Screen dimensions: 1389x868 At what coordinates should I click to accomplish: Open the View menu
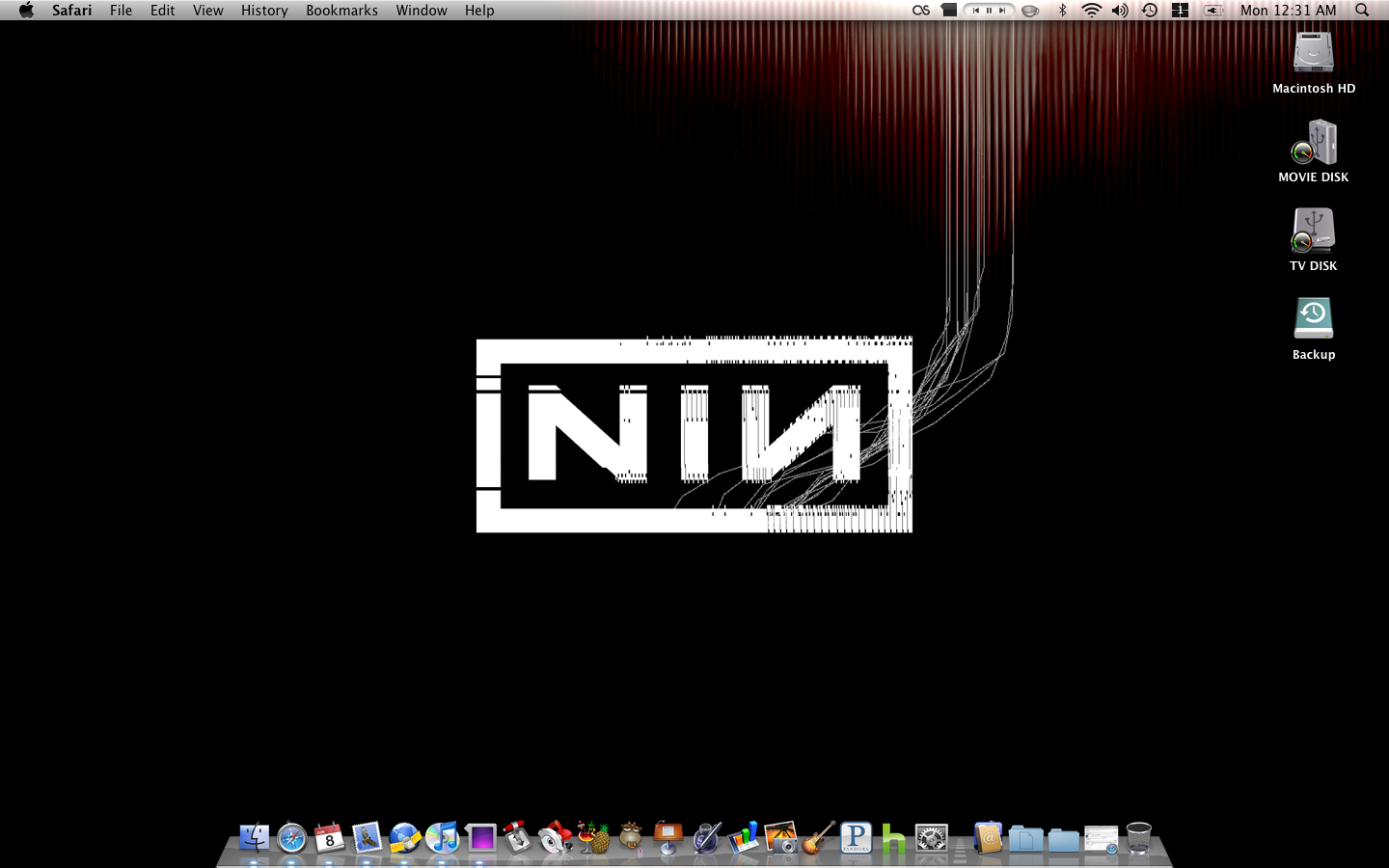click(208, 11)
